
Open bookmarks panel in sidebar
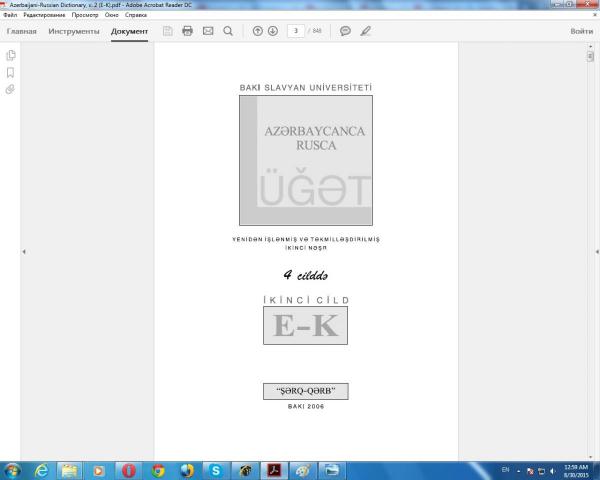coord(11,72)
